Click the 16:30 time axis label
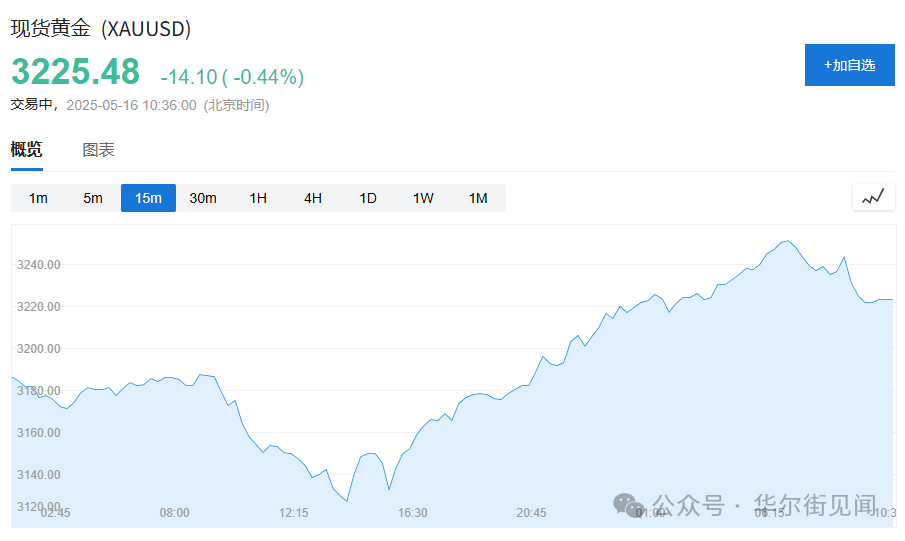905x541 pixels. [413, 513]
